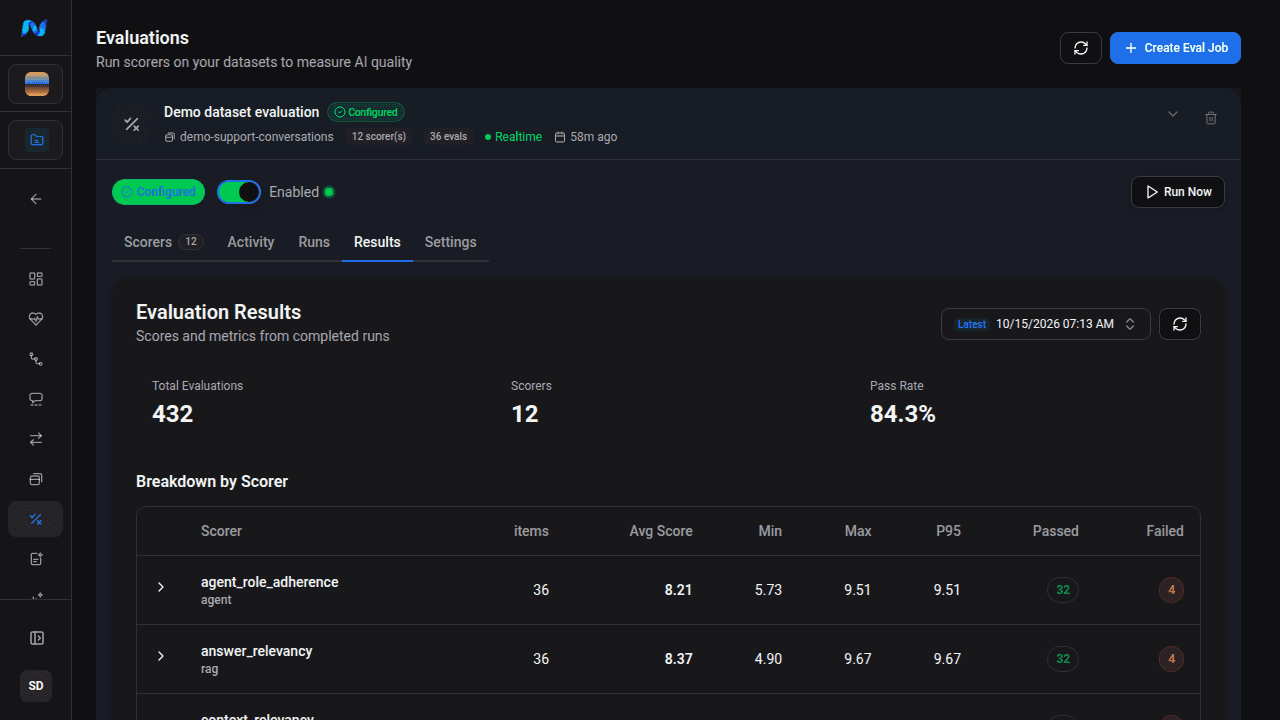This screenshot has width=1280, height=720.
Task: Open the dashboard grid icon
Action: 36,279
